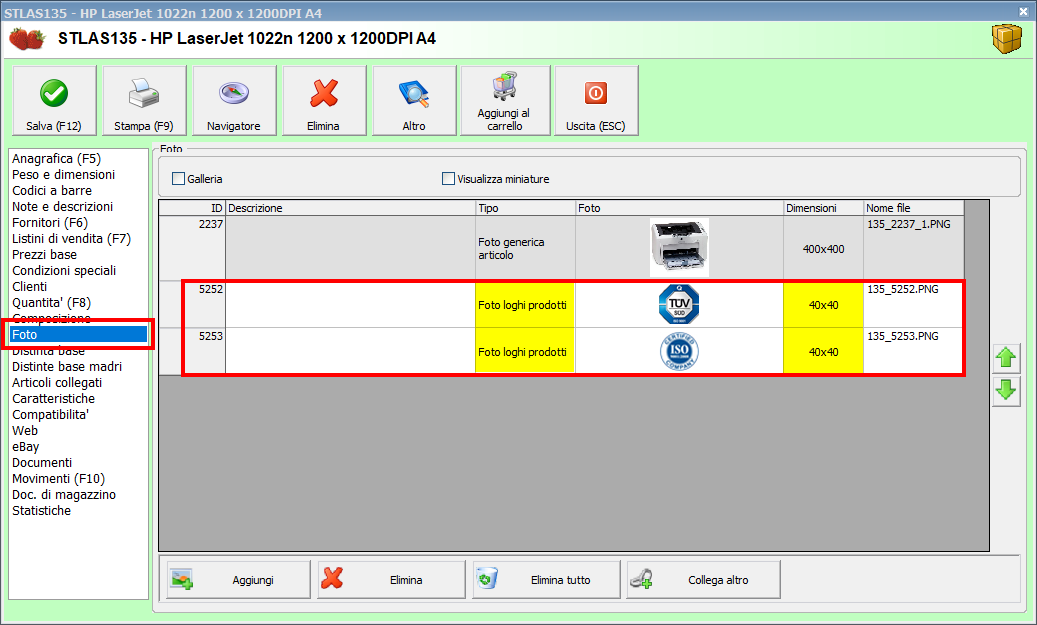Screen dimensions: 1037x625
Task: Select Prezzi base in sidebar
Action: [44, 255]
